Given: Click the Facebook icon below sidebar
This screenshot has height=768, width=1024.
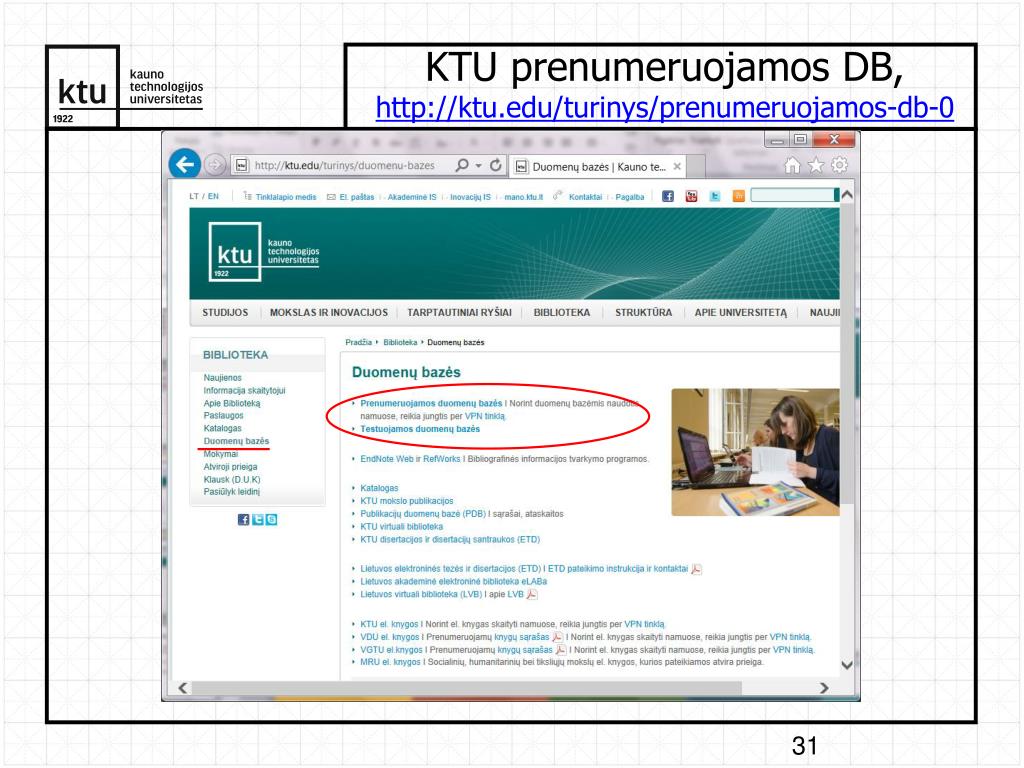Looking at the screenshot, I should click(x=243, y=520).
